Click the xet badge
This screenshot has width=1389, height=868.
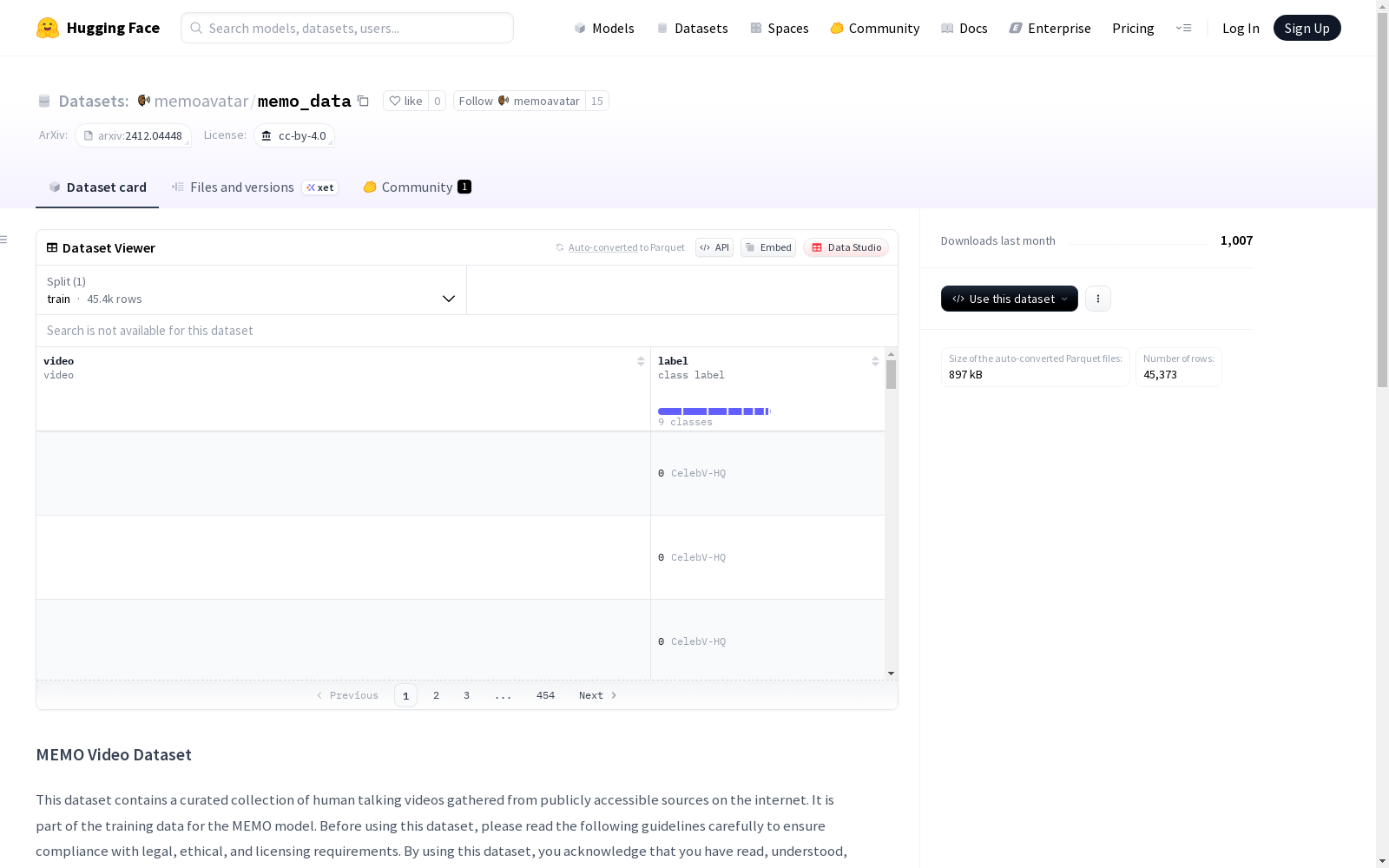[319, 187]
